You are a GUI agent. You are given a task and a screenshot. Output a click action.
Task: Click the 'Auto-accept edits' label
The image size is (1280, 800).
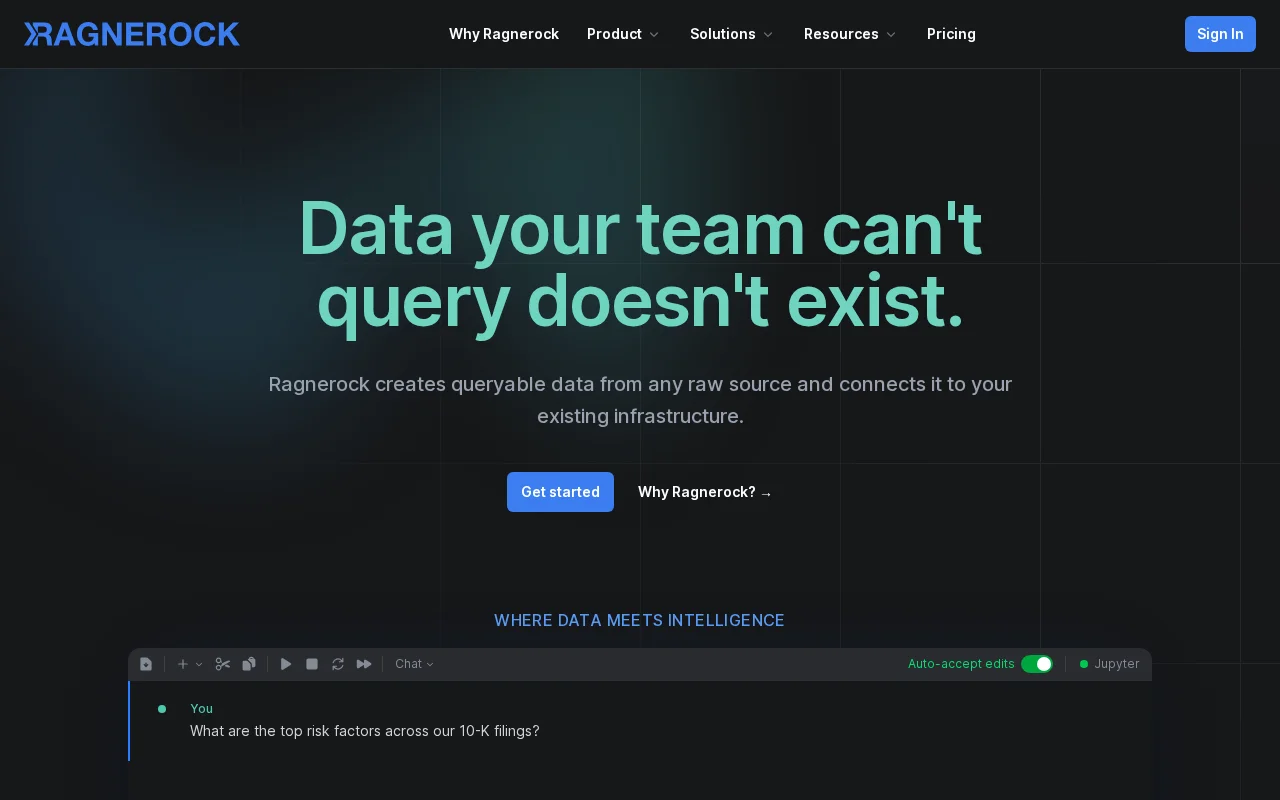pyautogui.click(x=961, y=664)
